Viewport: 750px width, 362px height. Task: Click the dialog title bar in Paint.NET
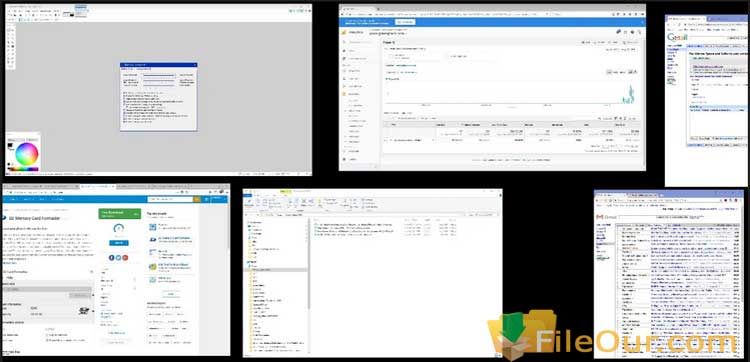(158, 65)
